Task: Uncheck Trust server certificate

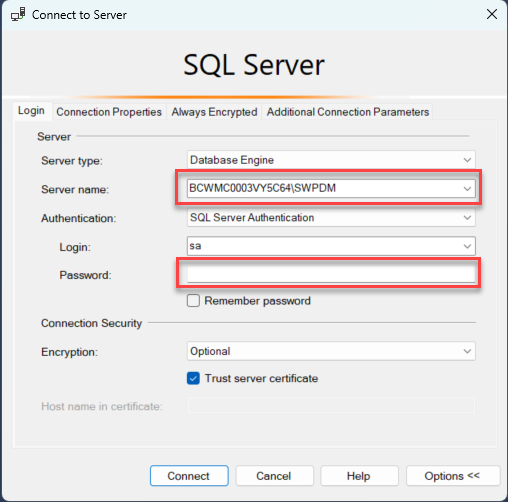Action: point(193,378)
